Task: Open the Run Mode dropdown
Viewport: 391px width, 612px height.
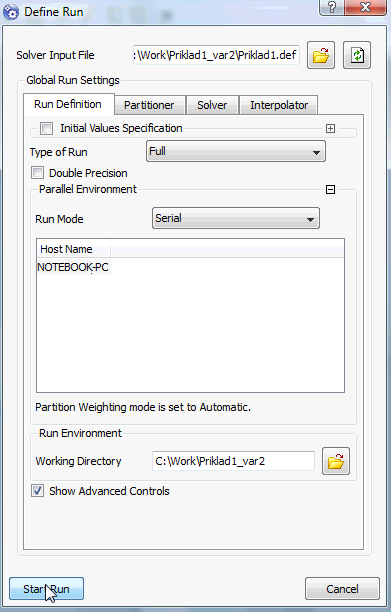Action: click(236, 218)
